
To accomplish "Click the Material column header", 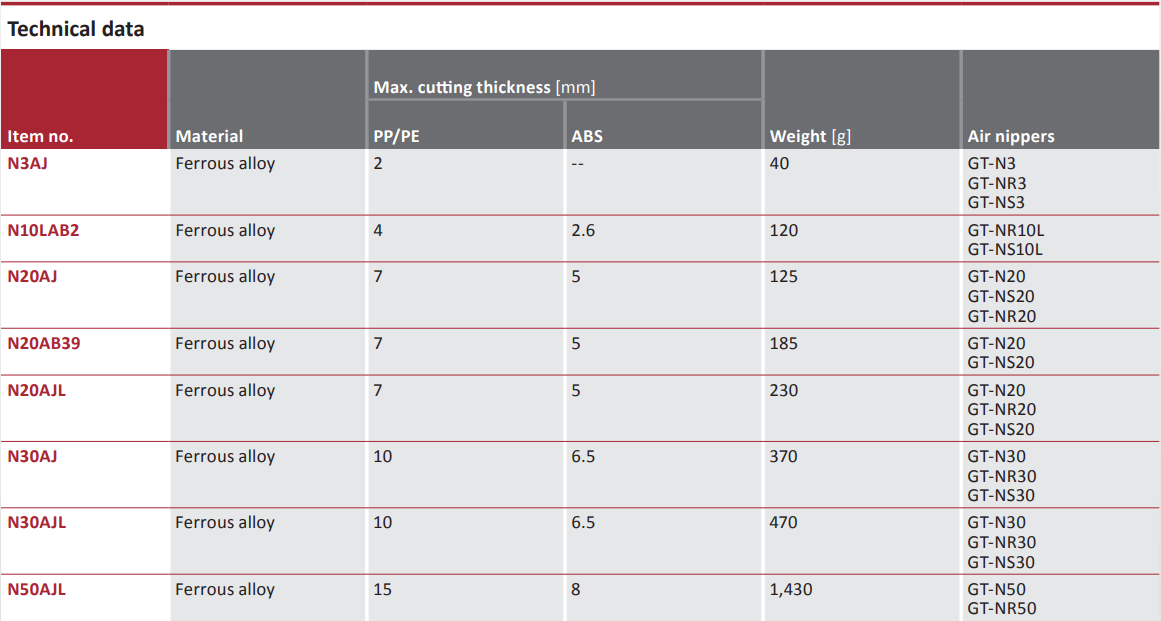I will click(209, 136).
